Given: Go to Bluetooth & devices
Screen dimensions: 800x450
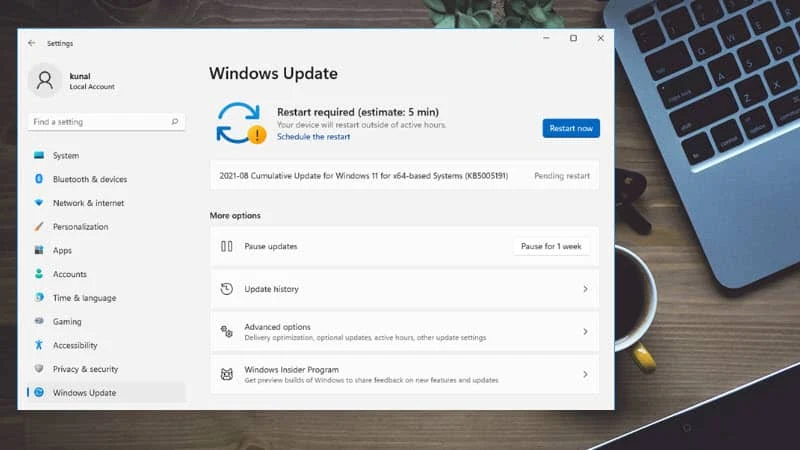Looking at the screenshot, I should (x=106, y=179).
